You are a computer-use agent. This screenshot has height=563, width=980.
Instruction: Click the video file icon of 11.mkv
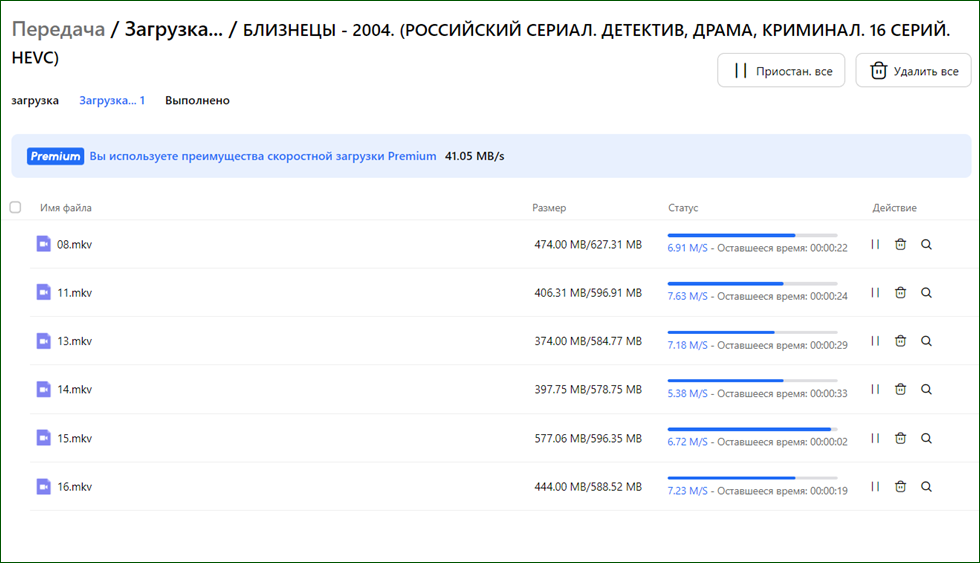[43, 292]
